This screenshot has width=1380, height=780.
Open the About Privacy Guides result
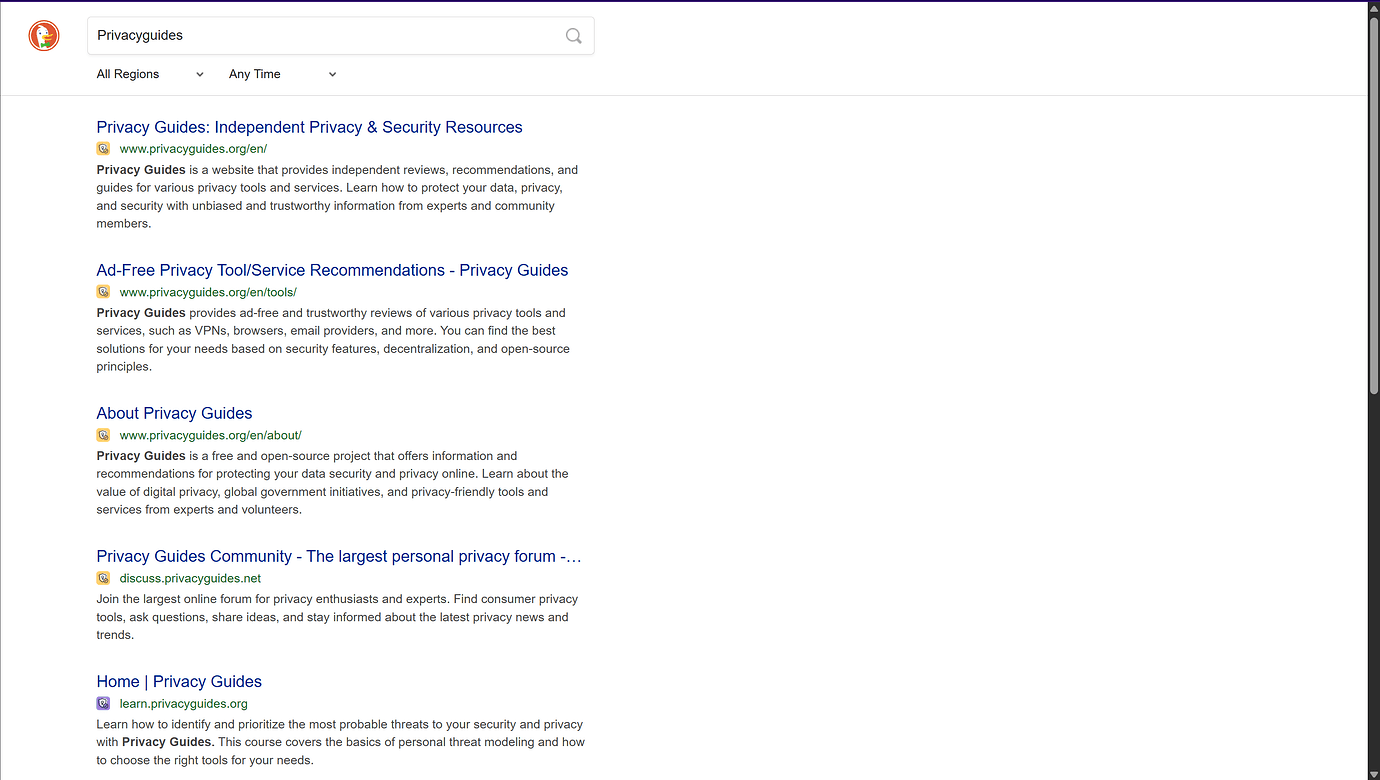tap(174, 413)
